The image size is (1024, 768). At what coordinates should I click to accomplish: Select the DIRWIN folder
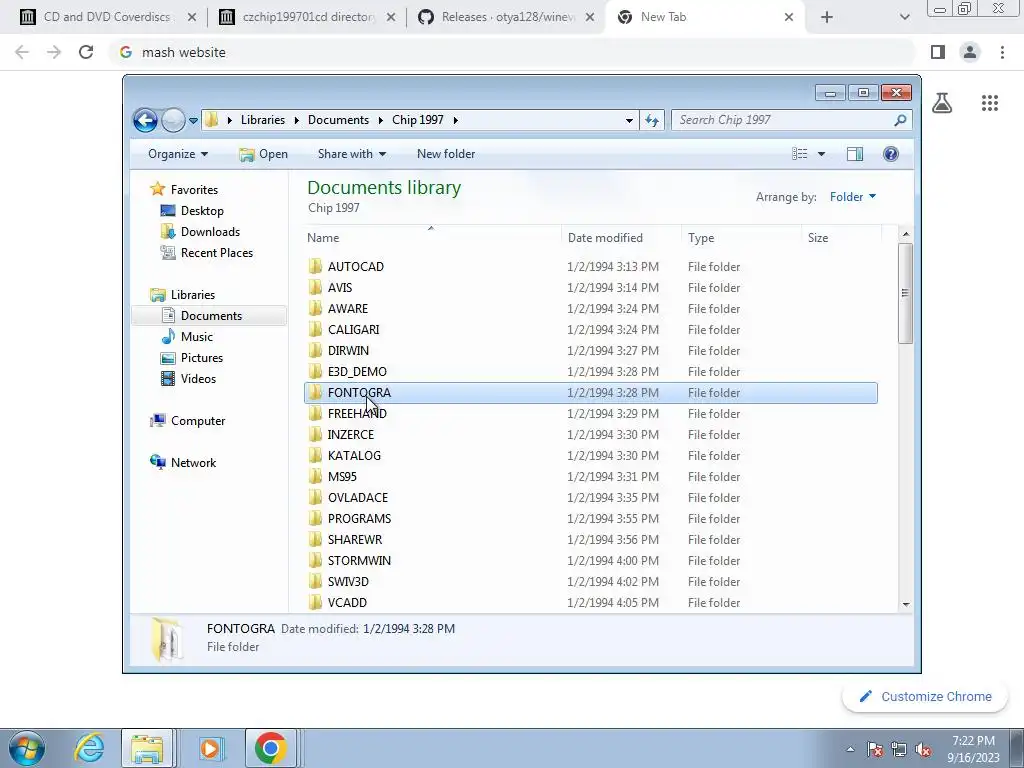(x=591, y=351)
